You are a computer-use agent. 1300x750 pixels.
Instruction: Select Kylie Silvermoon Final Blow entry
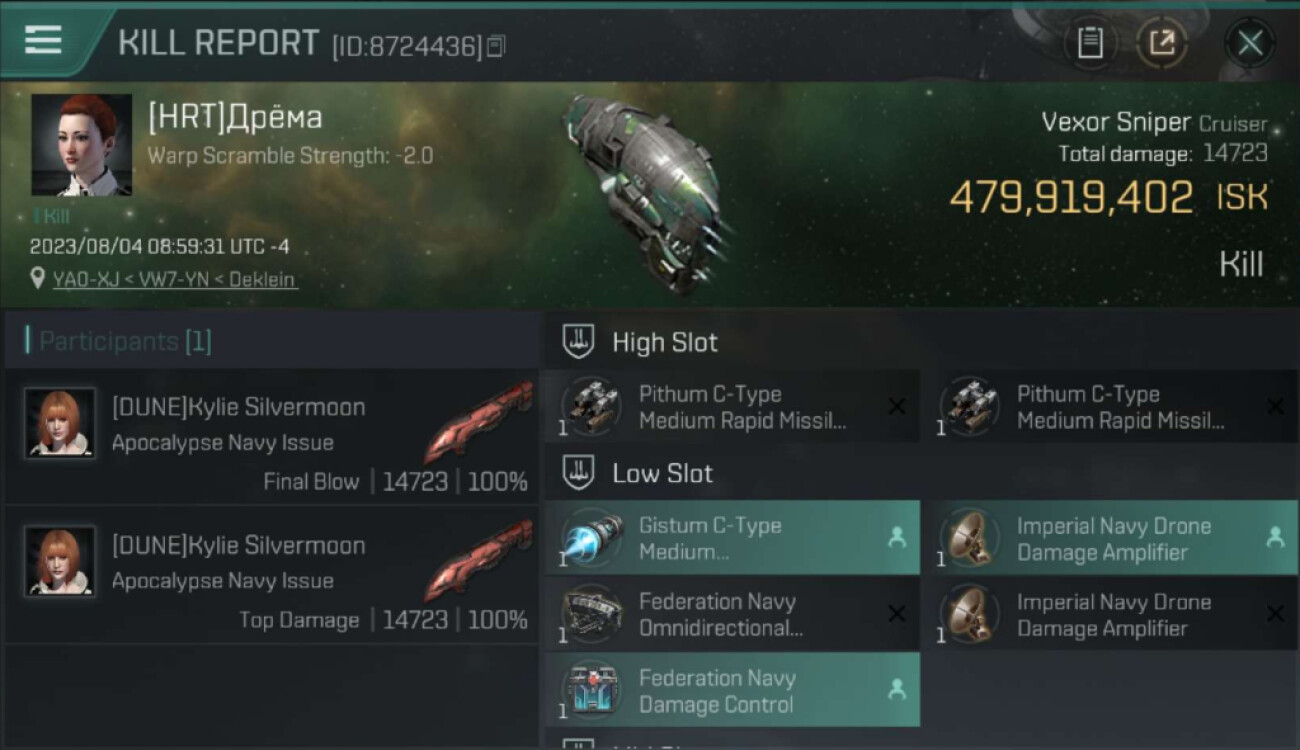(272, 438)
